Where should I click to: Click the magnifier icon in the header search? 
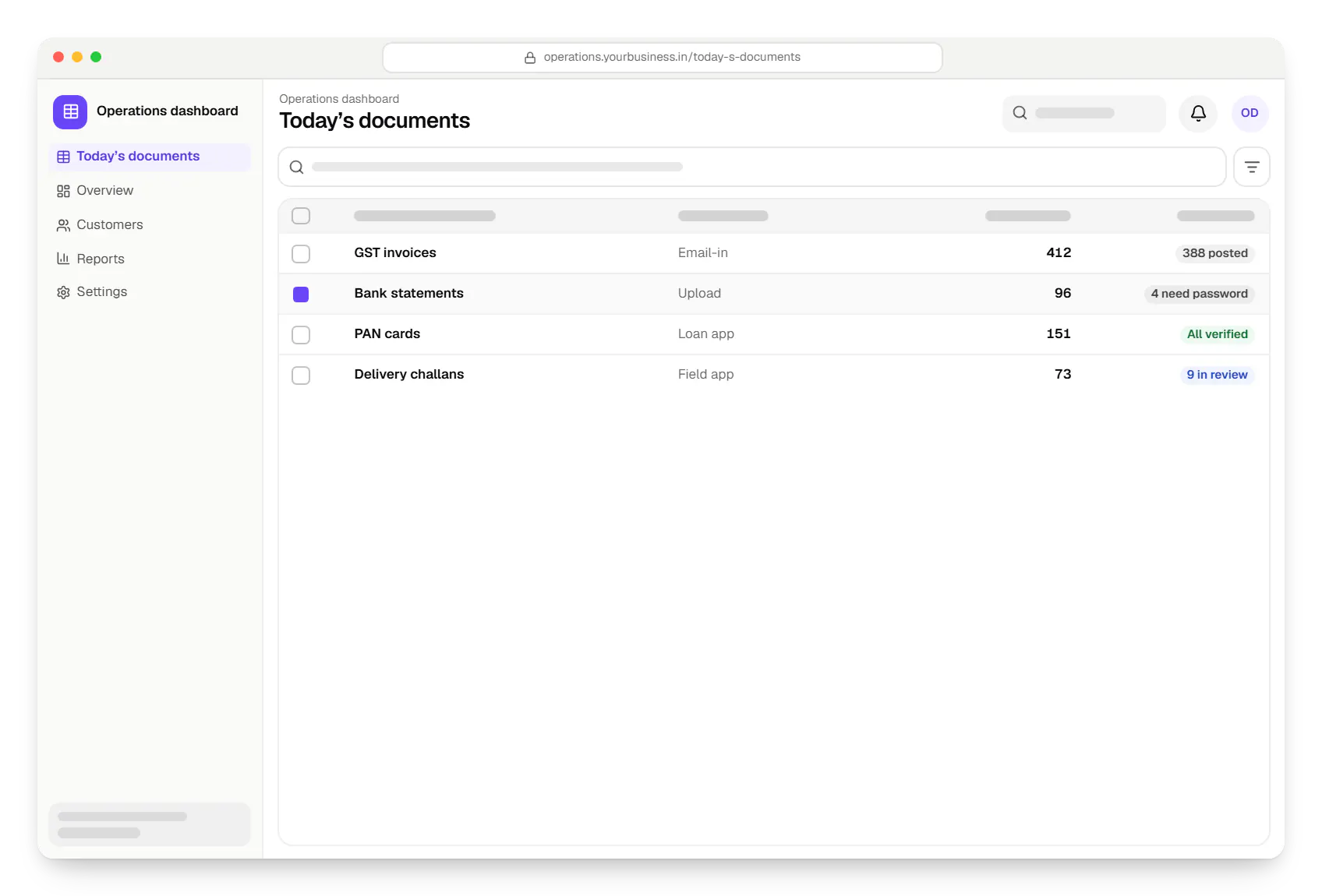(x=1020, y=113)
